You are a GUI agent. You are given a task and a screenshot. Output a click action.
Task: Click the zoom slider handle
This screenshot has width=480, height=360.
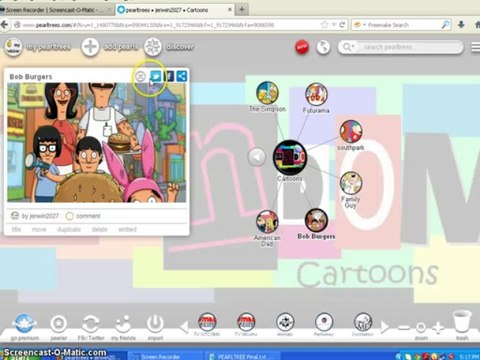pos(421,327)
